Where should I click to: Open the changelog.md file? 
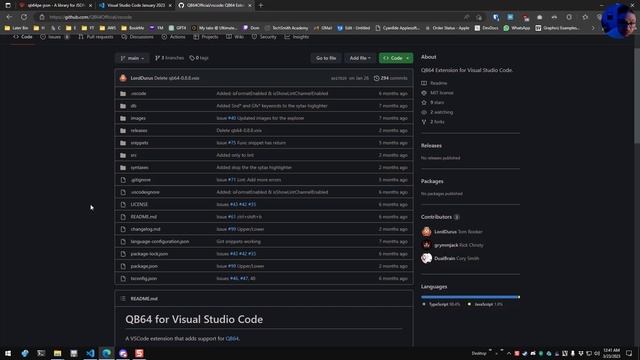(145, 229)
